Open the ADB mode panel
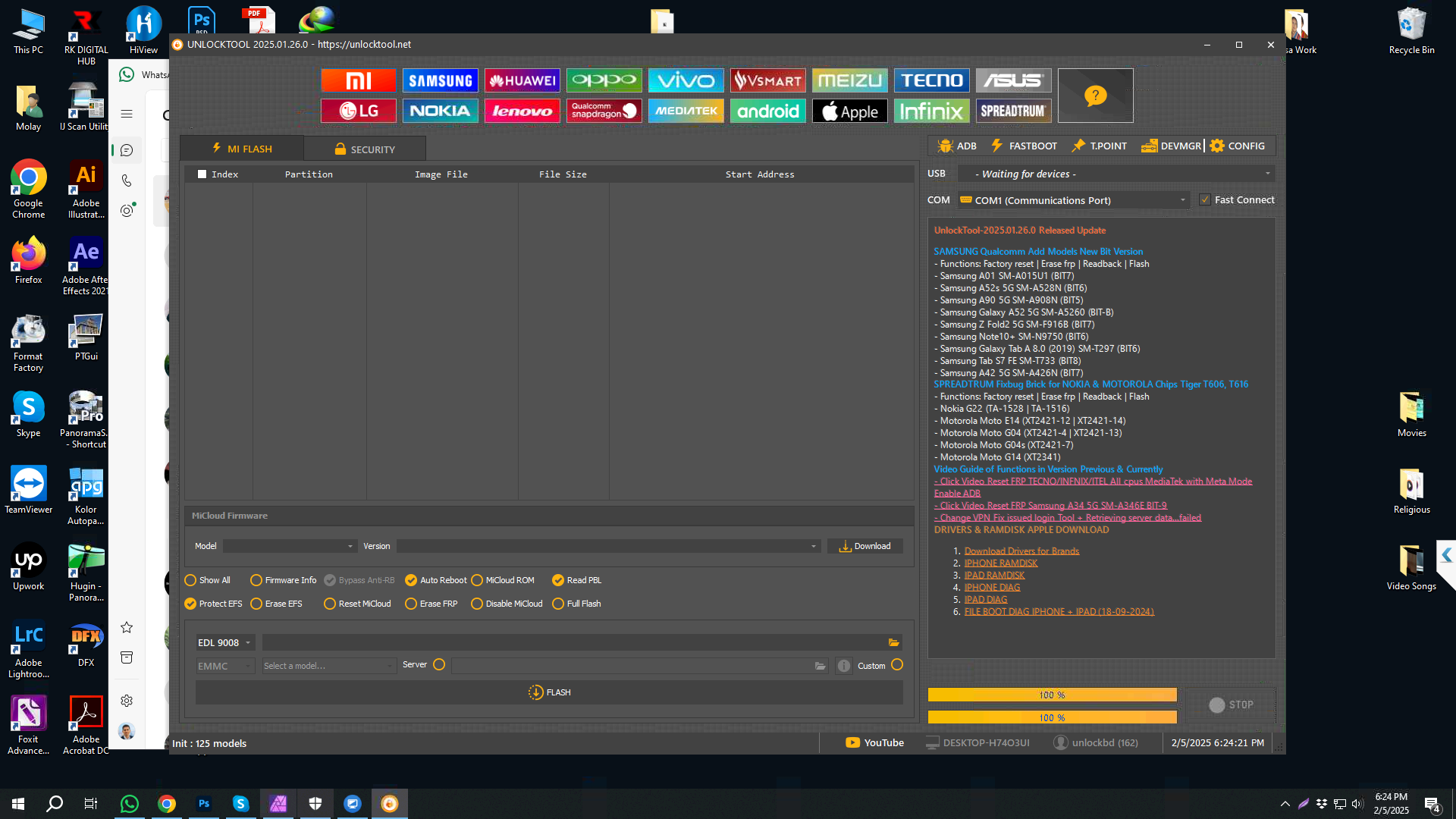1456x819 pixels. tap(957, 146)
